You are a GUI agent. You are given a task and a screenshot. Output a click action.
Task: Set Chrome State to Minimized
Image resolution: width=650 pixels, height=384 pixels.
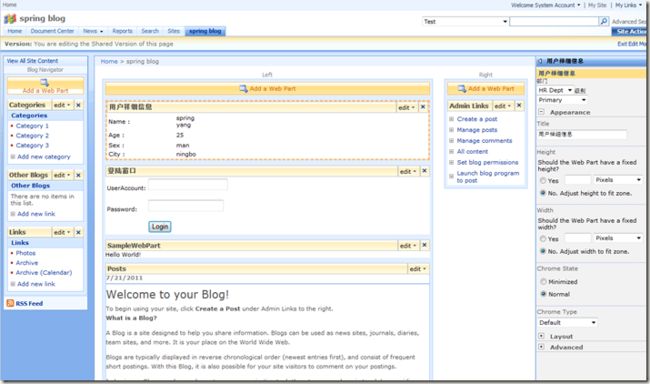(x=543, y=282)
